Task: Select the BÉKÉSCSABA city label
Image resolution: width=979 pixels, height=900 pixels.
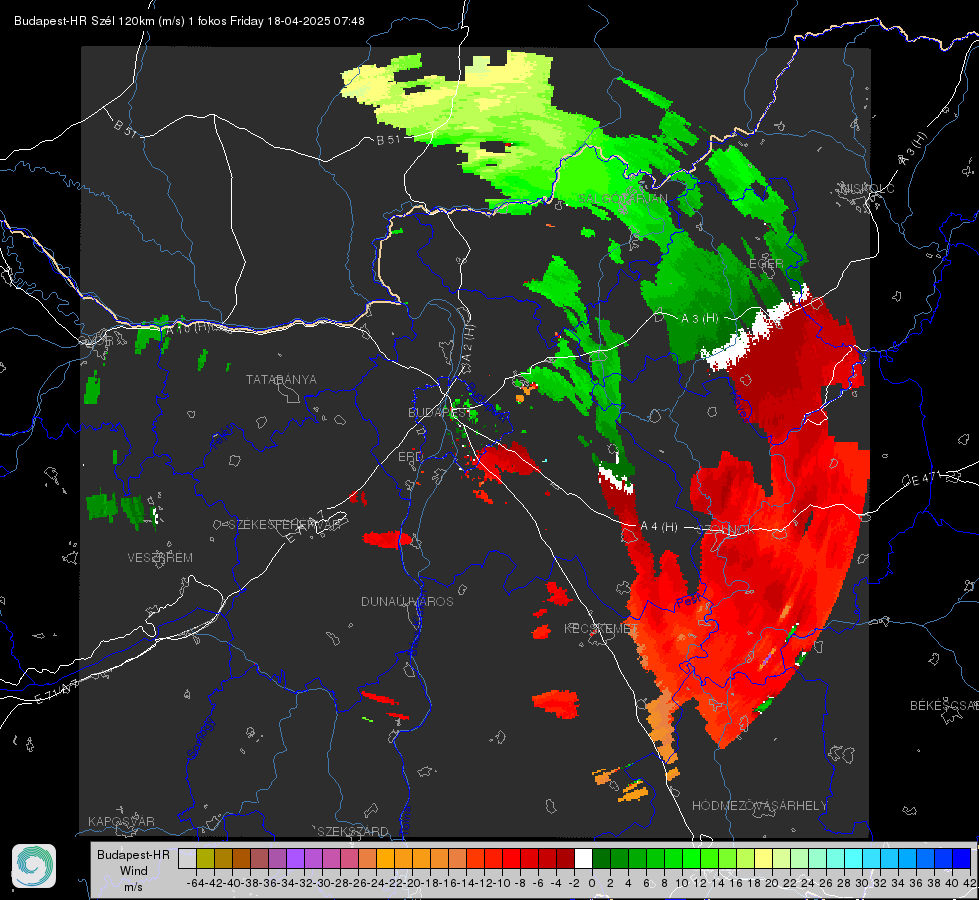Action: tap(944, 705)
